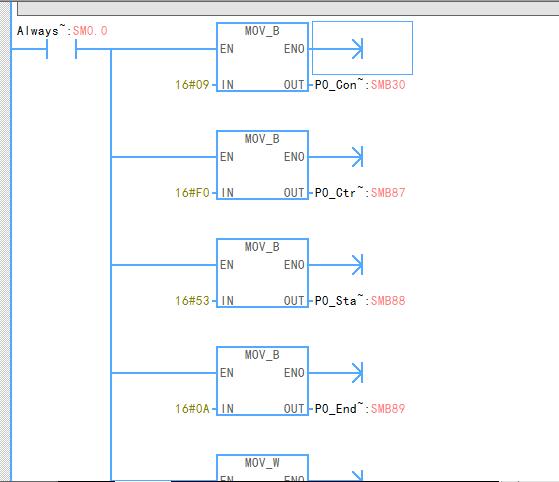Click the ENO arrow of the SMB89 block
Image resolution: width=559 pixels, height=482 pixels.
click(357, 373)
